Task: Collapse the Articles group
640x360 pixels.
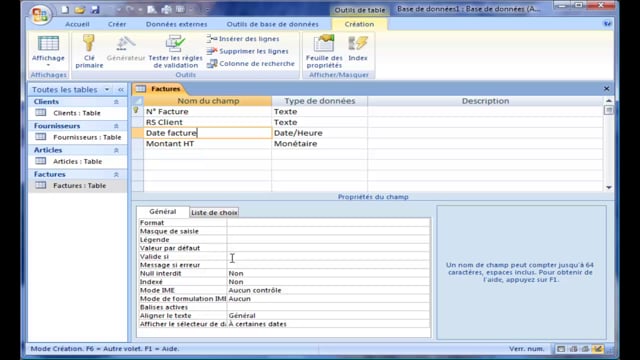Action: pos(116,150)
